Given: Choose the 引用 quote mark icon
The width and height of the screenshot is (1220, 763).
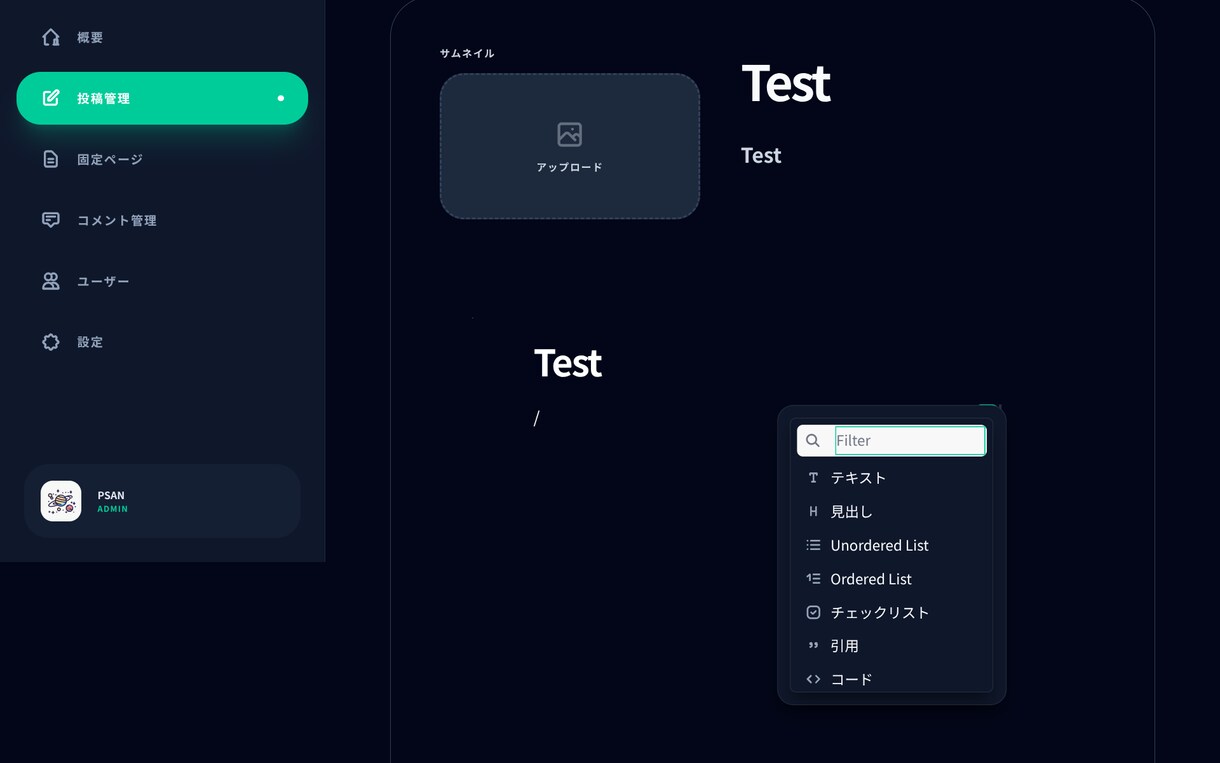Looking at the screenshot, I should 813,646.
